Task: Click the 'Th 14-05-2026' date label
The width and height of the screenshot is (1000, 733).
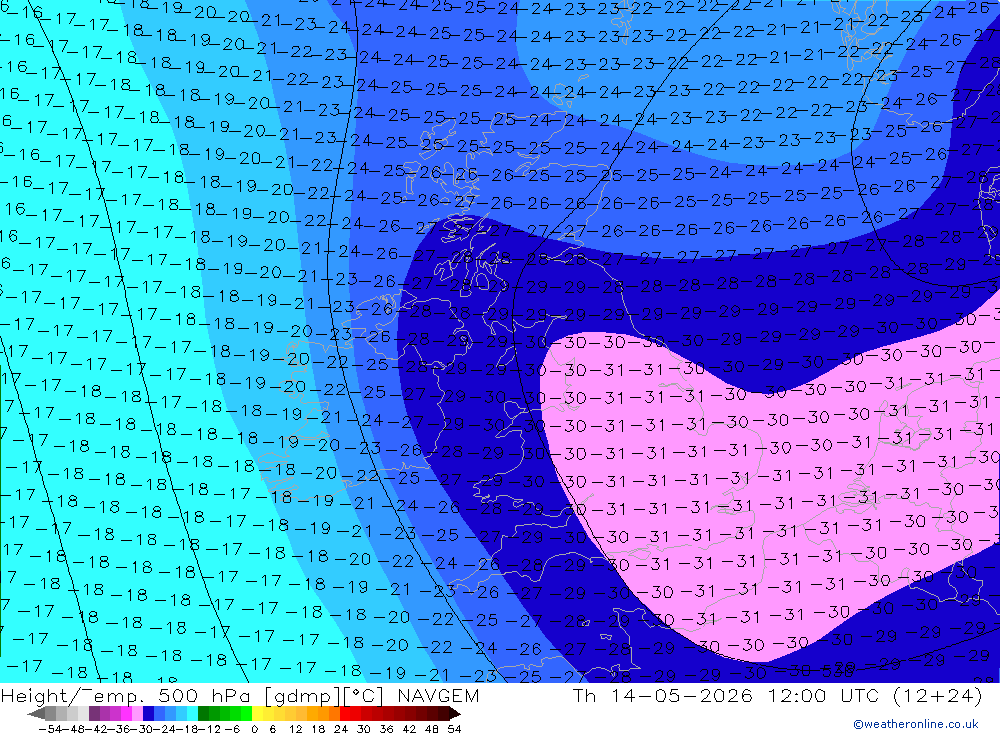Action: (663, 695)
